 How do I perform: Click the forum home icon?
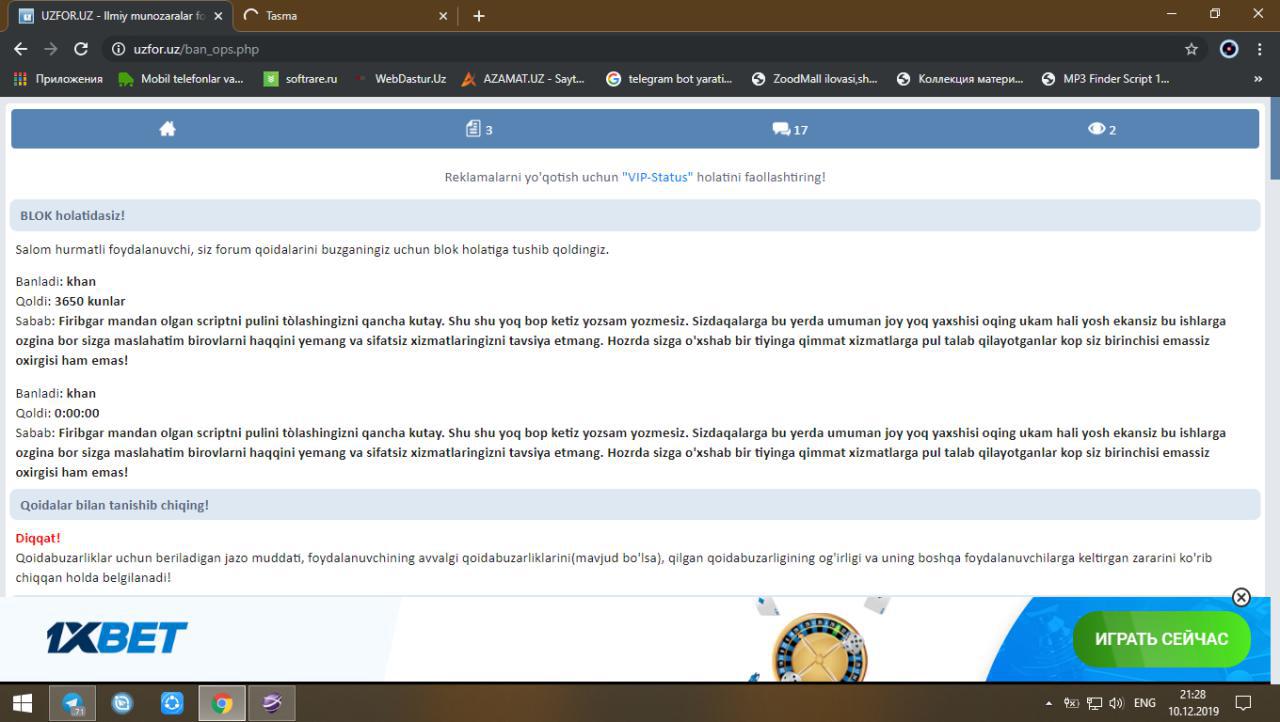coord(167,129)
